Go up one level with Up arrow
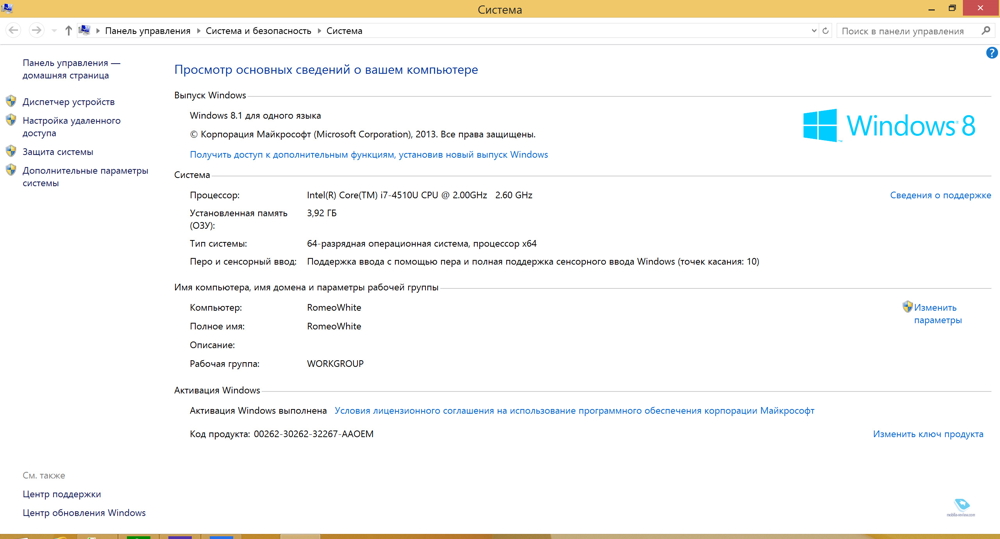This screenshot has width=1000, height=539. 68,31
